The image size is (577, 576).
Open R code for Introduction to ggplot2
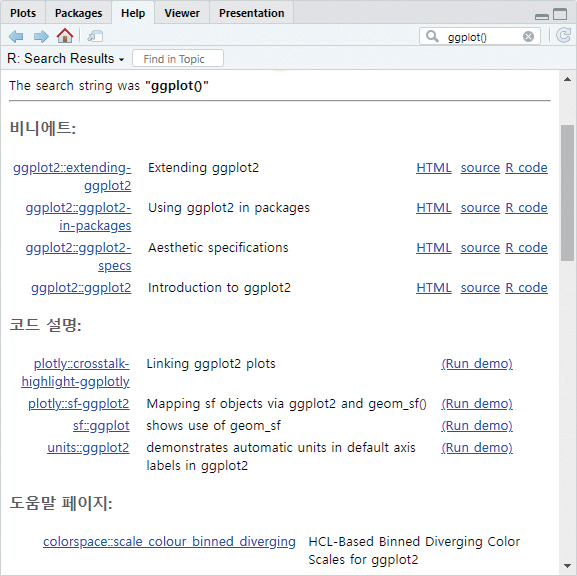point(526,288)
